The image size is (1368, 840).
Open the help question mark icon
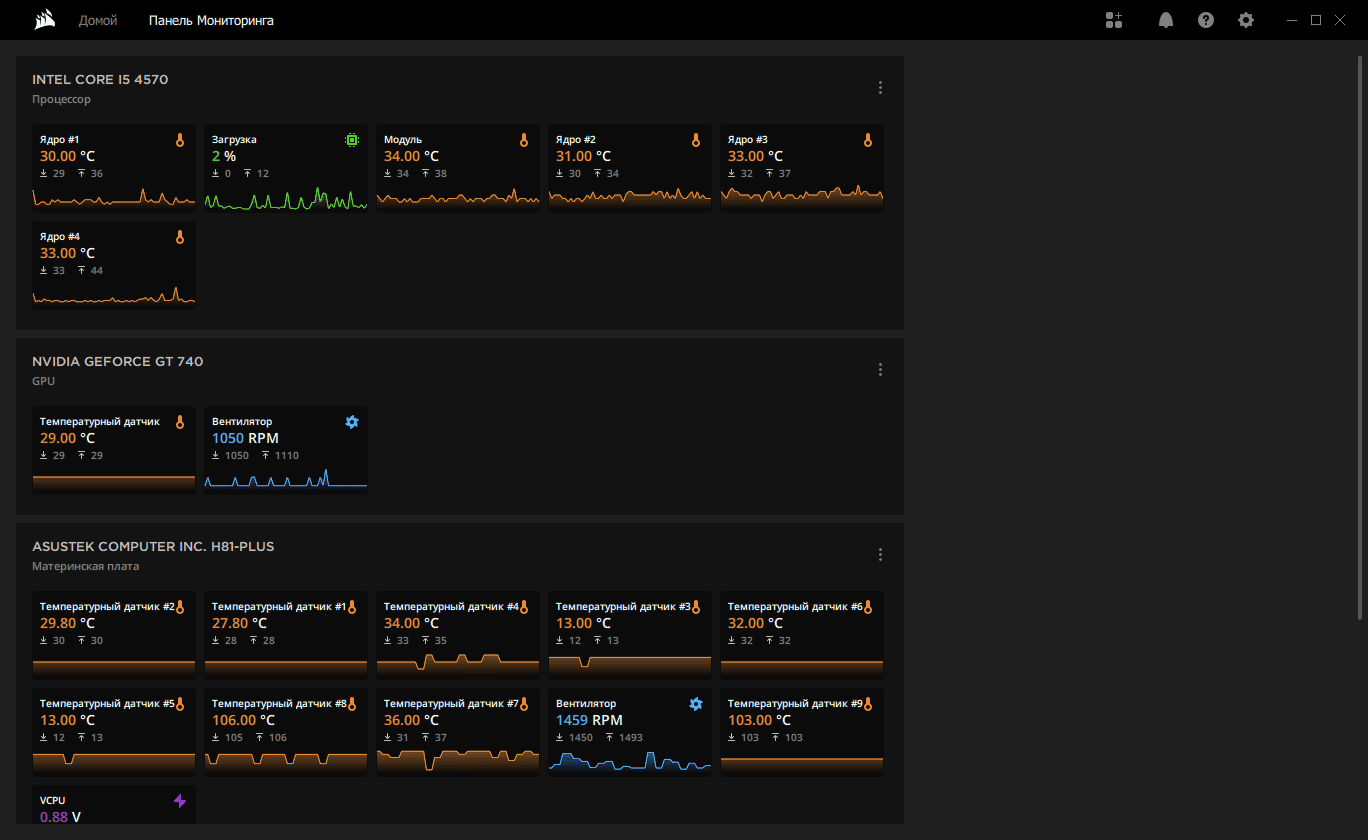coord(1206,20)
